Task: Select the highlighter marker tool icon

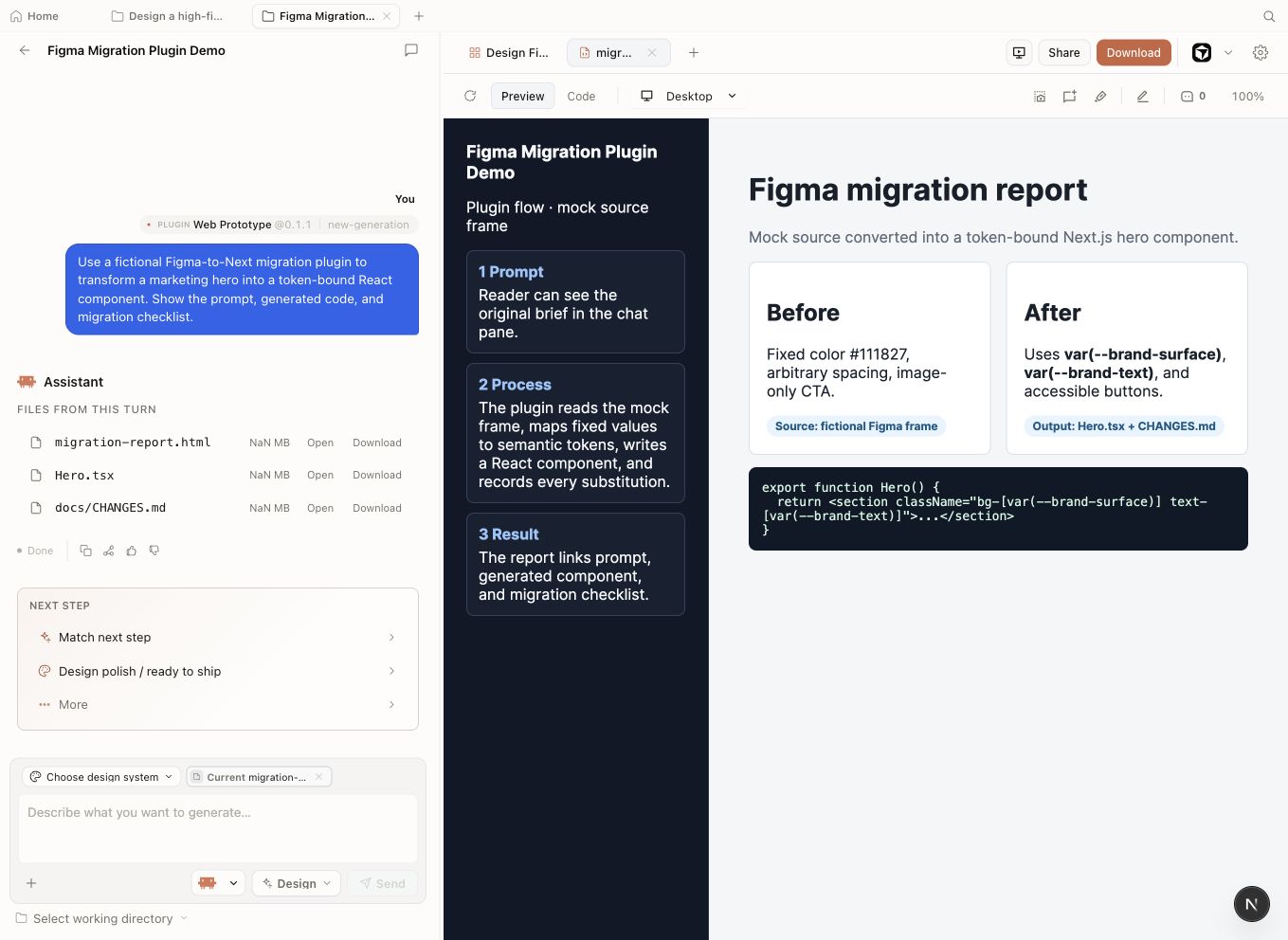Action: (1100, 97)
